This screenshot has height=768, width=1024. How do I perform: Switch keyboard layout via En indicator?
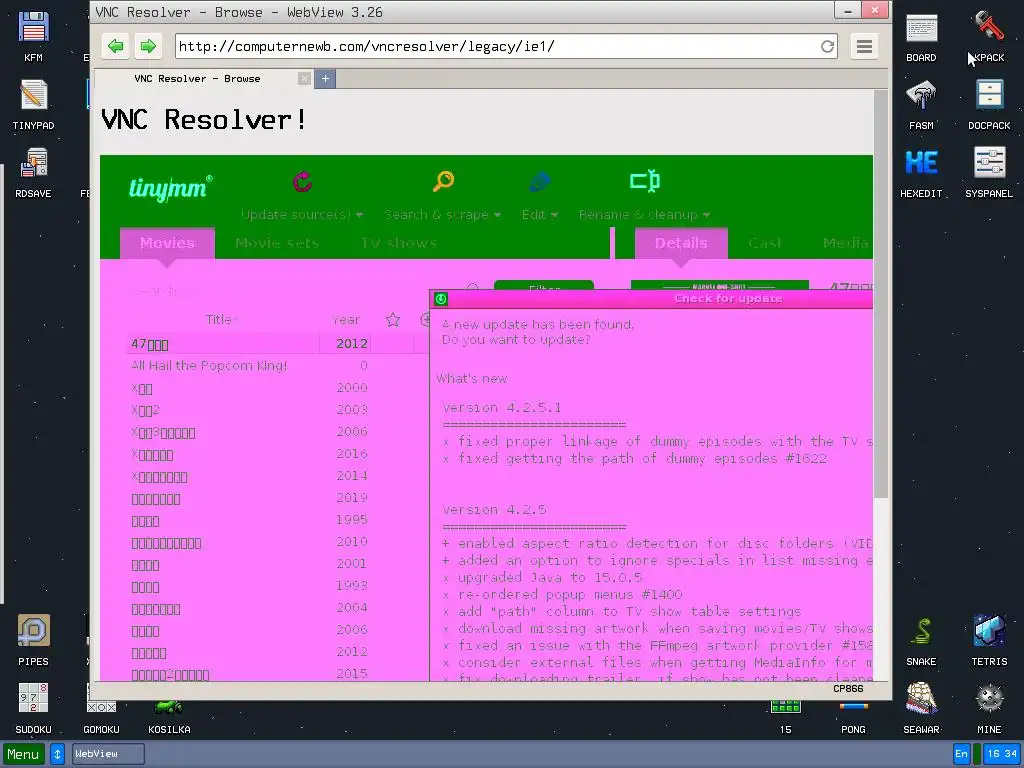click(961, 754)
